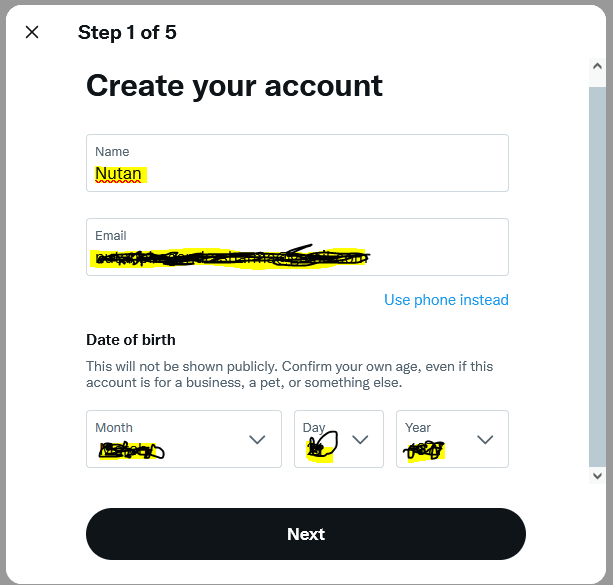Click the Email label text
This screenshot has height=585, width=613.
click(x=111, y=236)
